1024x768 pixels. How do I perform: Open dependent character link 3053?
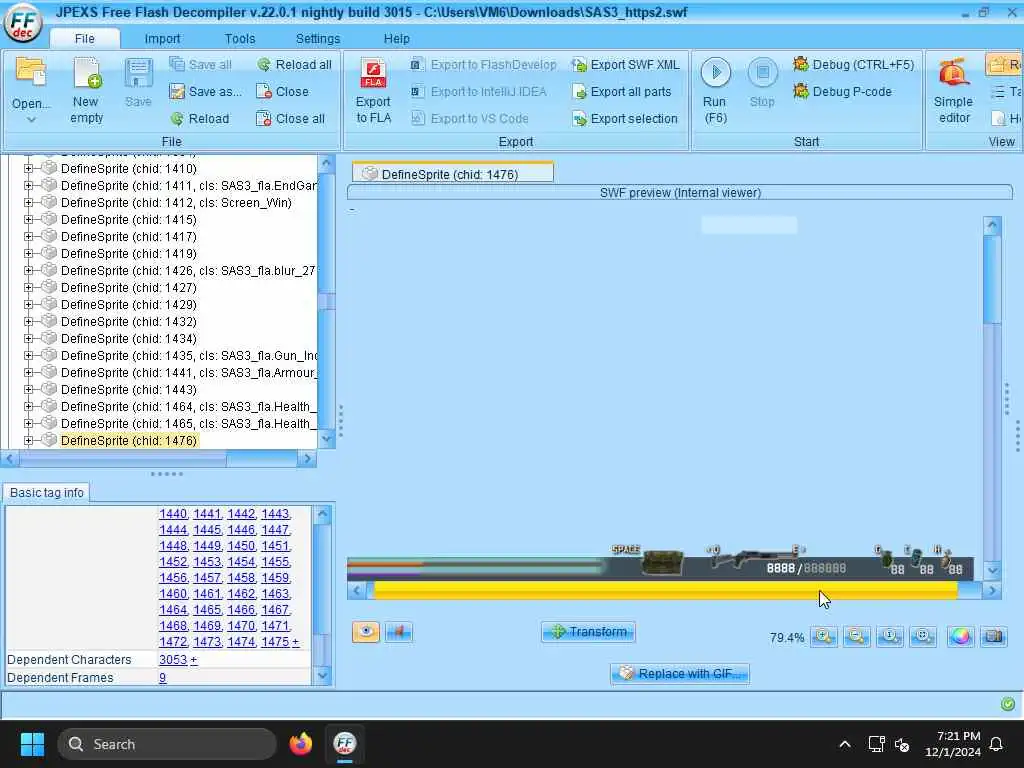coord(172,660)
